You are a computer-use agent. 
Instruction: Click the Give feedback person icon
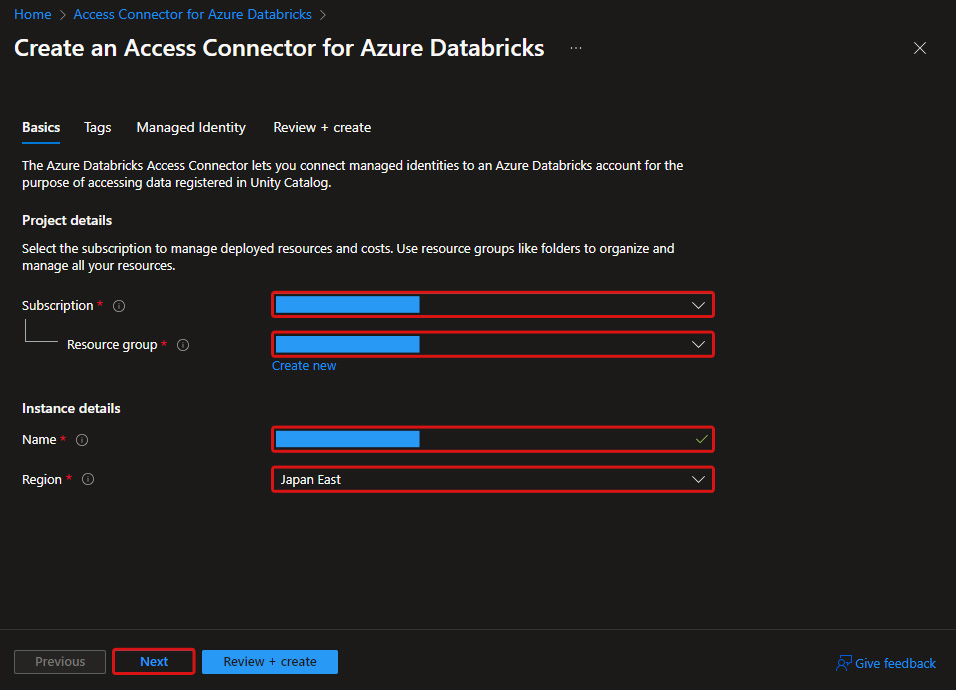843,663
